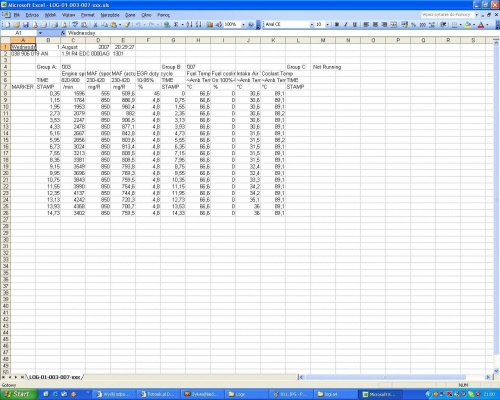Viewport: 500px width, 400px height.
Task: Select the LOG-01-003-007 sheet tab
Action: click(55, 377)
